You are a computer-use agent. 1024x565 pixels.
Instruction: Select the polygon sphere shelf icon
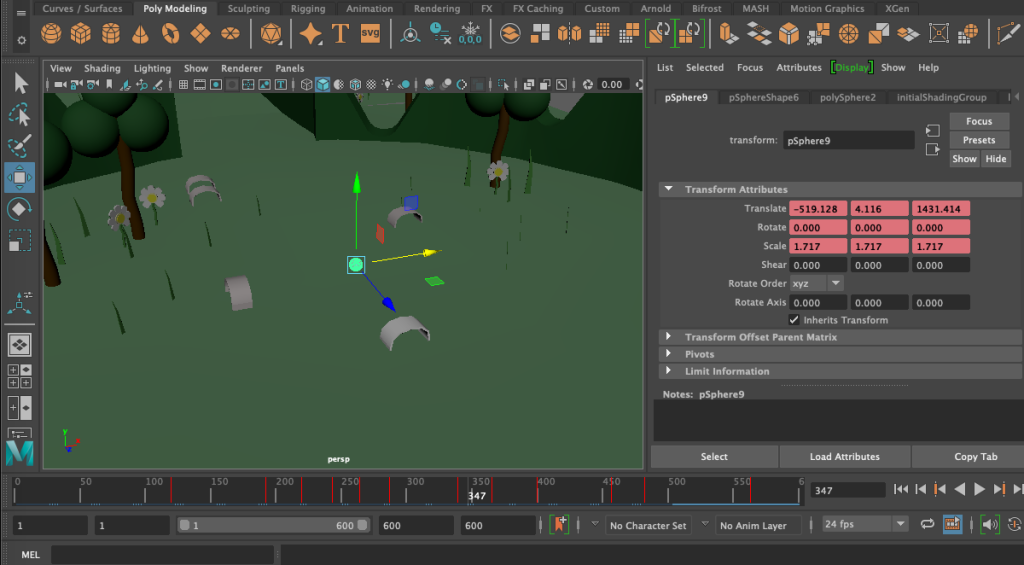click(51, 34)
